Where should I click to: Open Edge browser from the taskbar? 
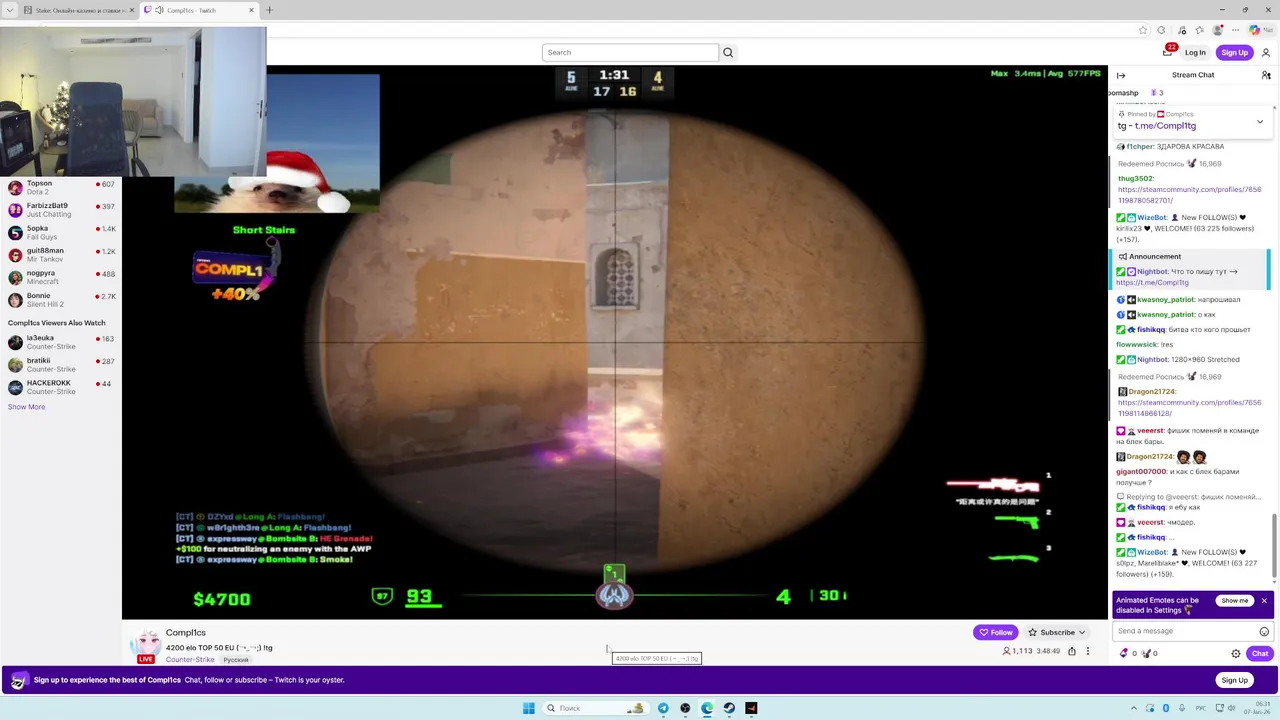pos(707,708)
